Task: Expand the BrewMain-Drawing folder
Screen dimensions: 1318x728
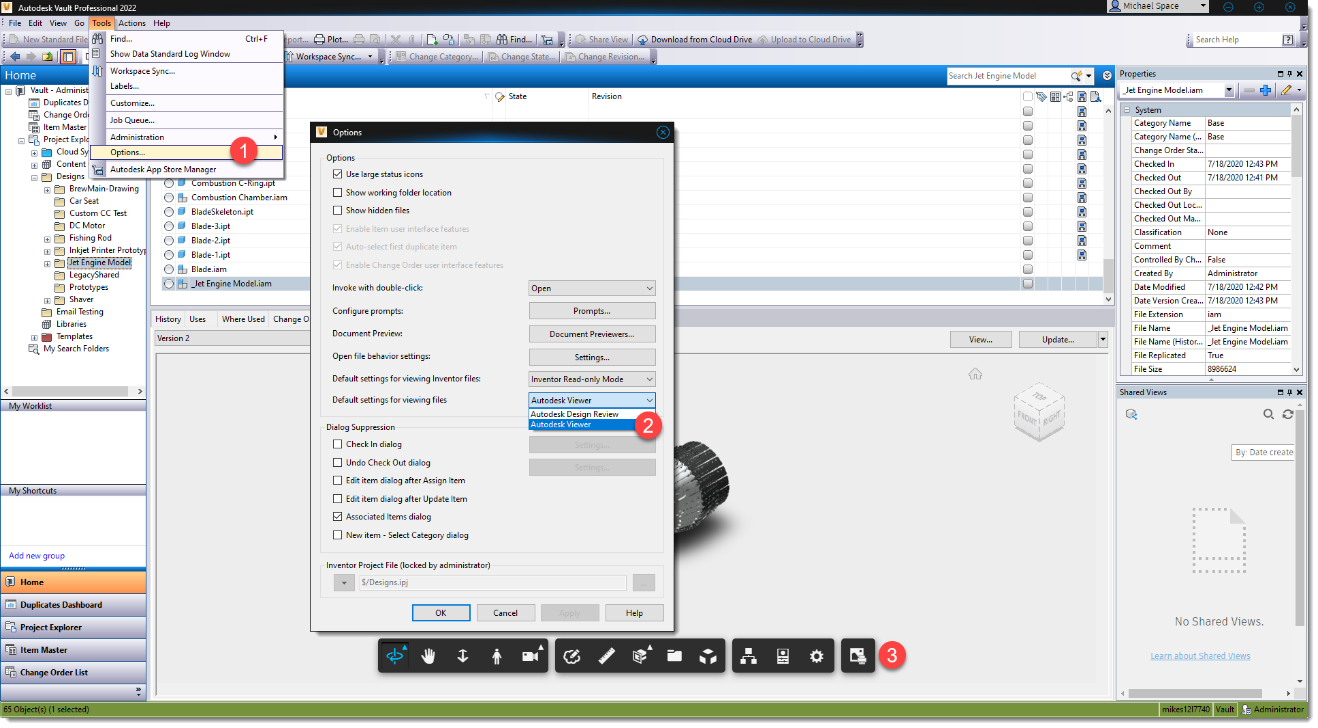Action: (x=47, y=188)
